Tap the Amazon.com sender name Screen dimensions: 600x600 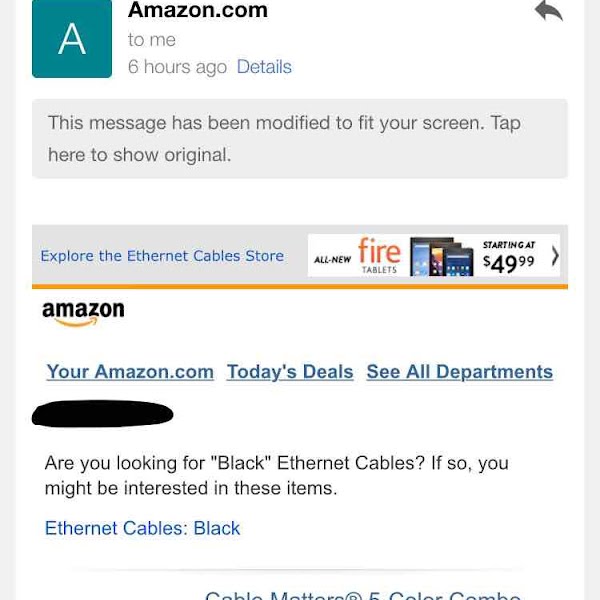tap(198, 11)
